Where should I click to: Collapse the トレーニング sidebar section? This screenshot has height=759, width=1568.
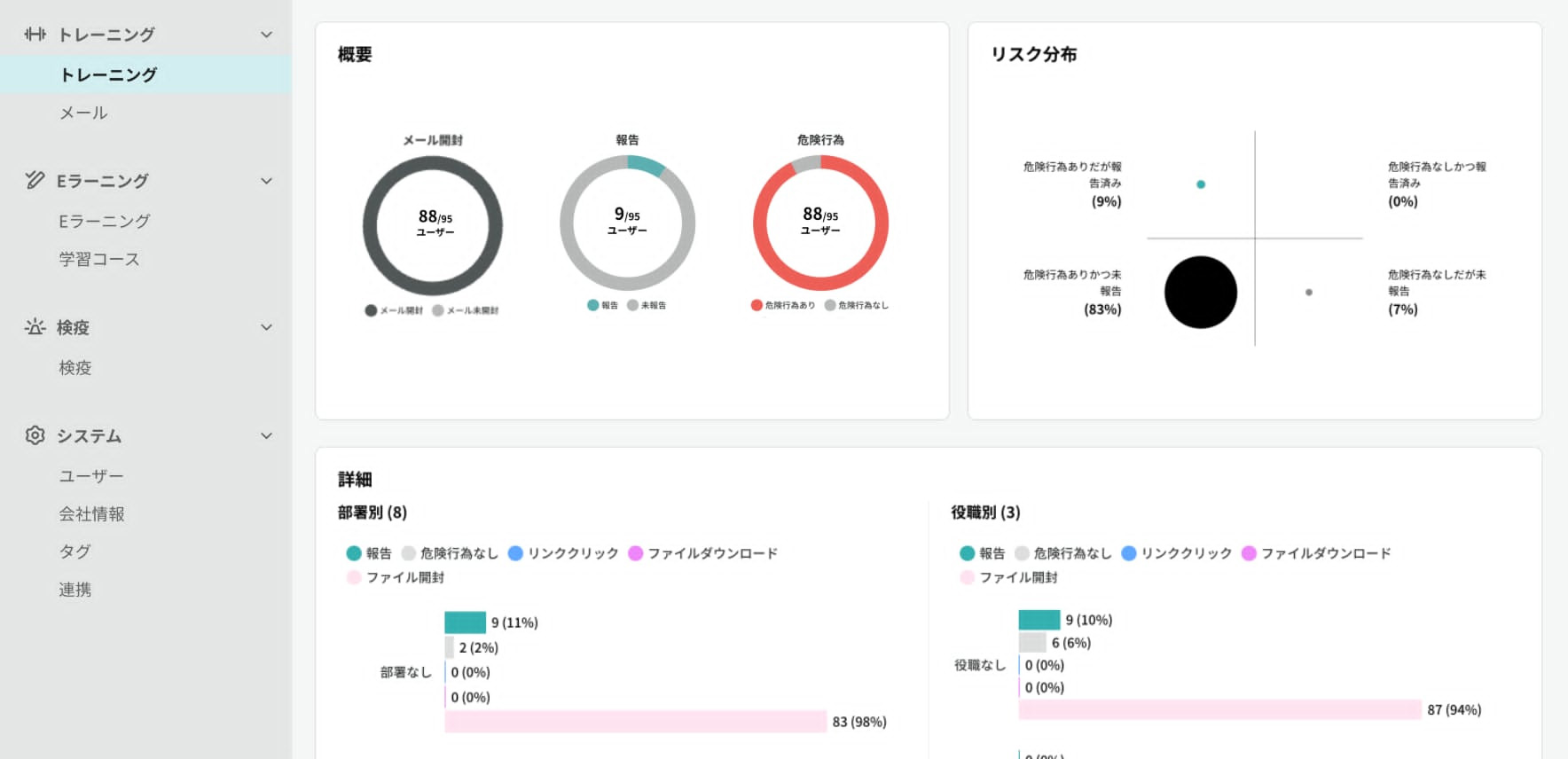[266, 35]
